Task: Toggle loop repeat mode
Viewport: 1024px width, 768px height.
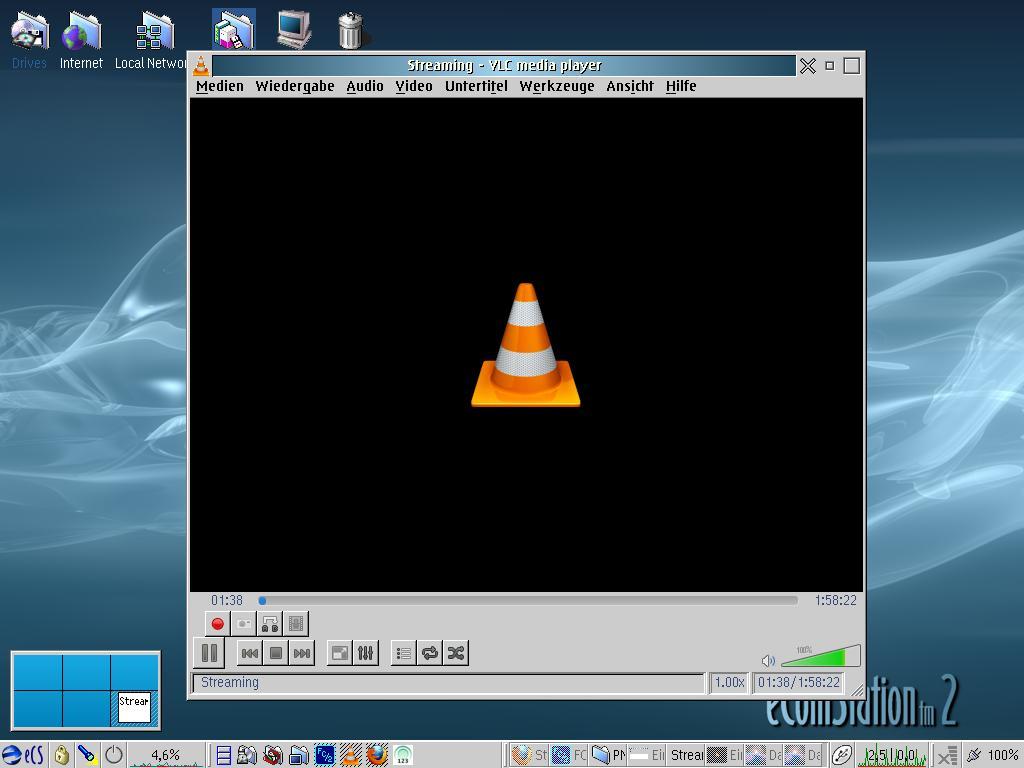Action: coord(430,653)
